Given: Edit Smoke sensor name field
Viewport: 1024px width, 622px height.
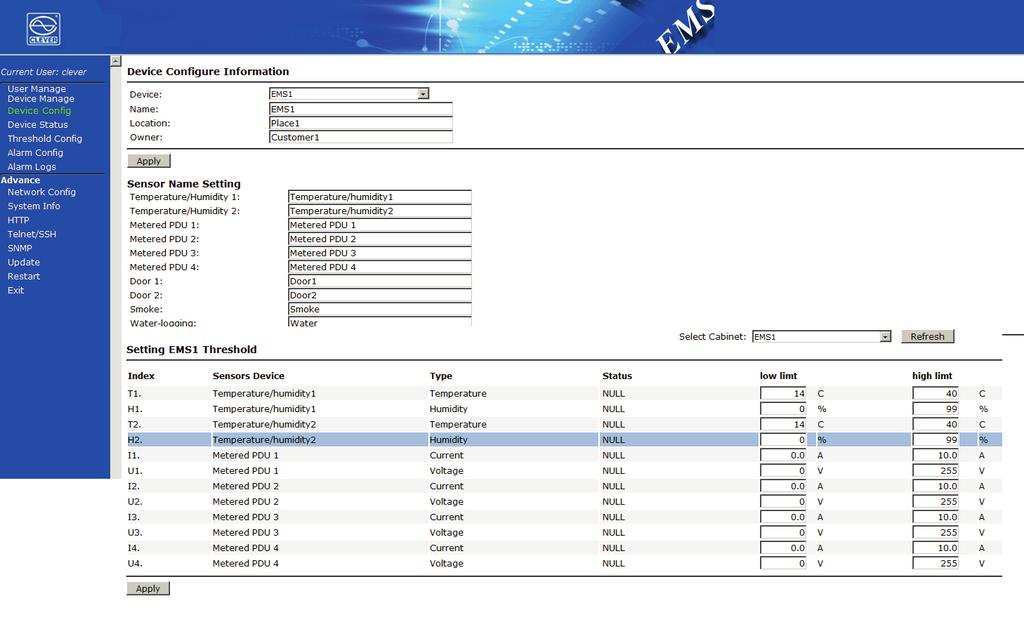Looking at the screenshot, I should [379, 309].
